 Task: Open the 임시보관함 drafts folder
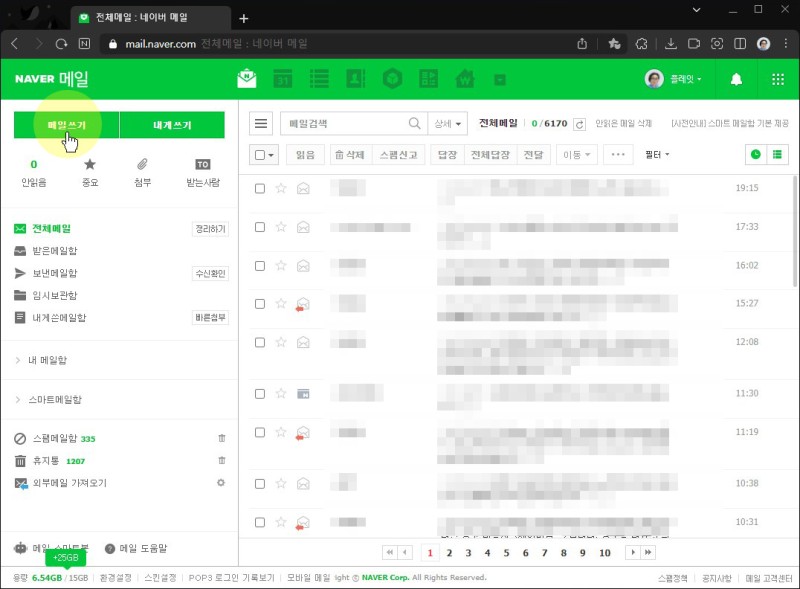pos(55,295)
